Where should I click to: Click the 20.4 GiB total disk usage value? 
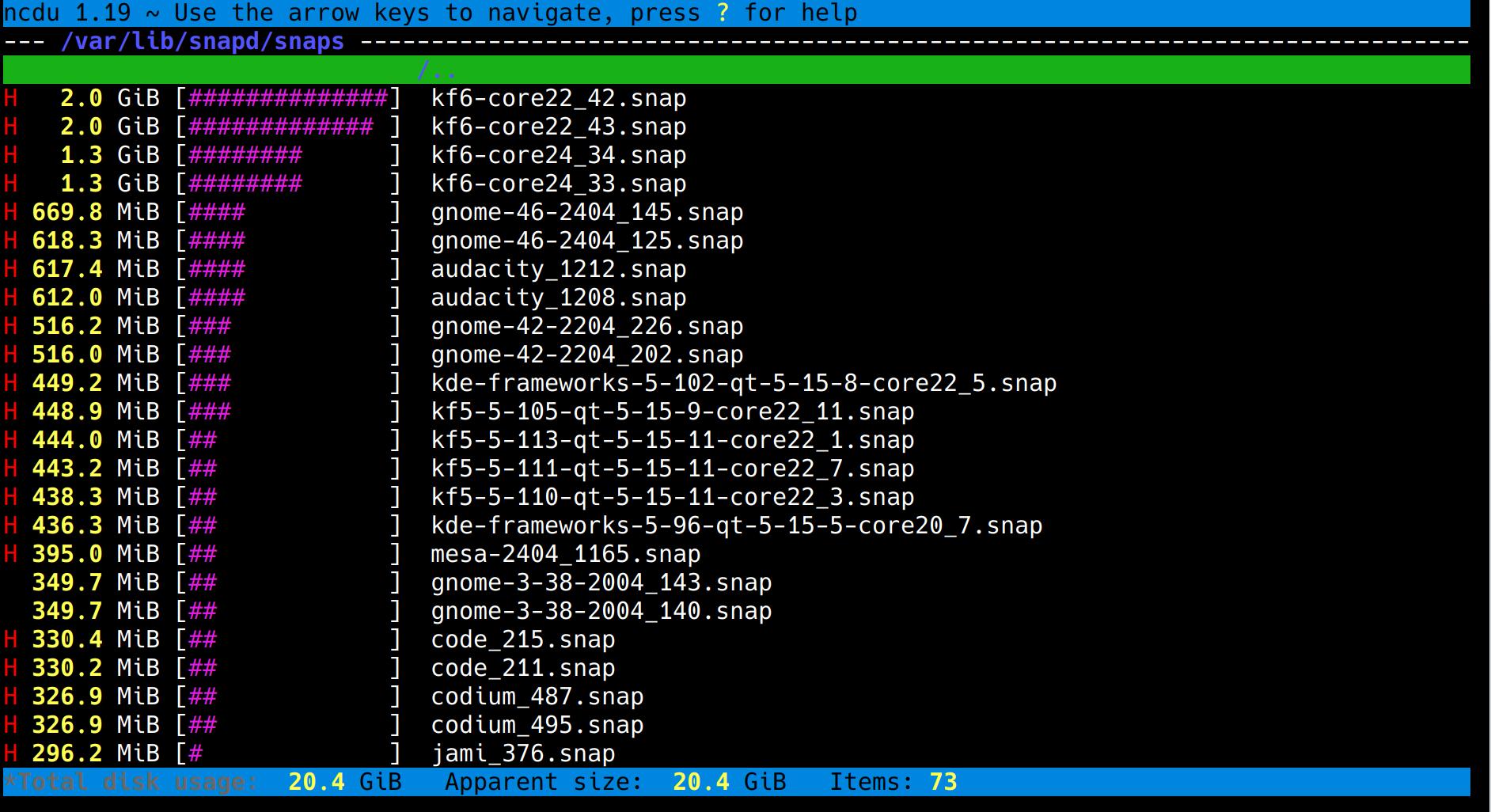(x=314, y=782)
